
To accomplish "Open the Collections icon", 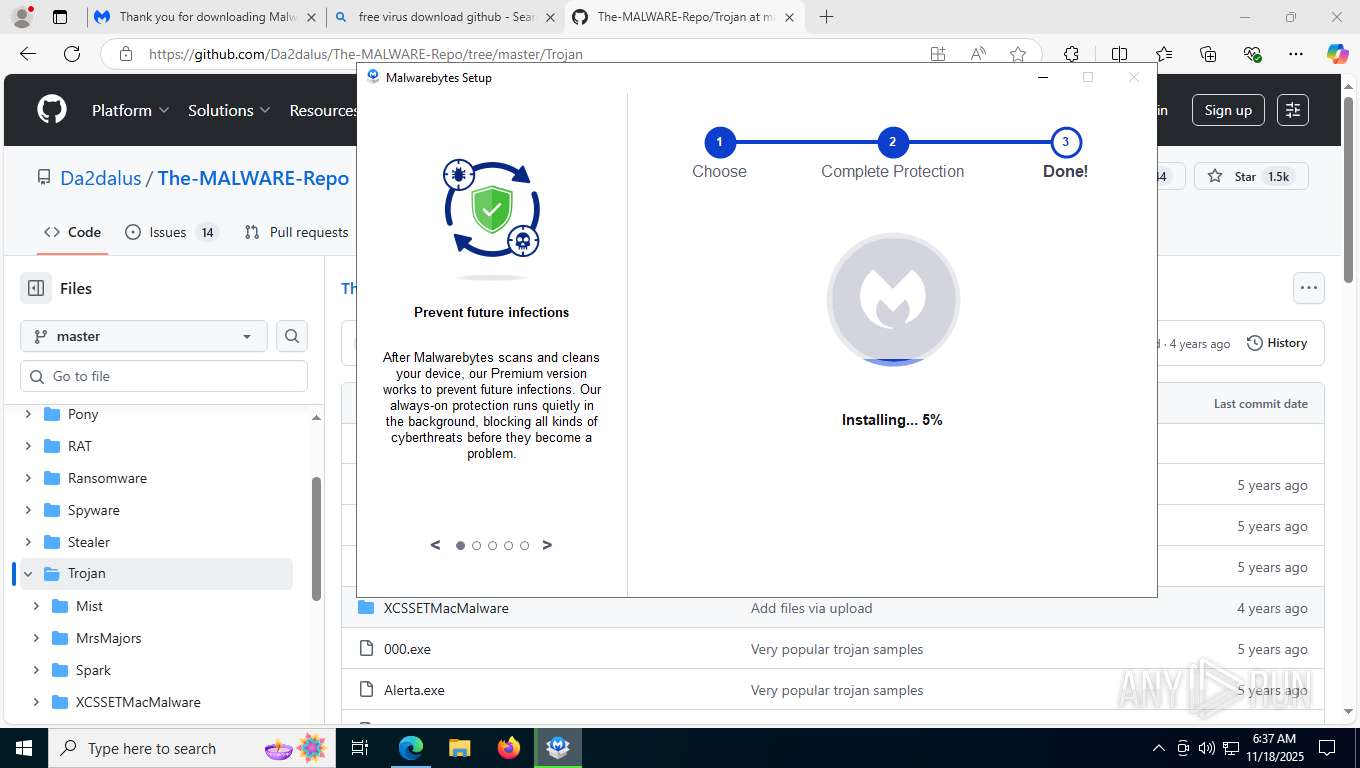I will click(x=1208, y=54).
